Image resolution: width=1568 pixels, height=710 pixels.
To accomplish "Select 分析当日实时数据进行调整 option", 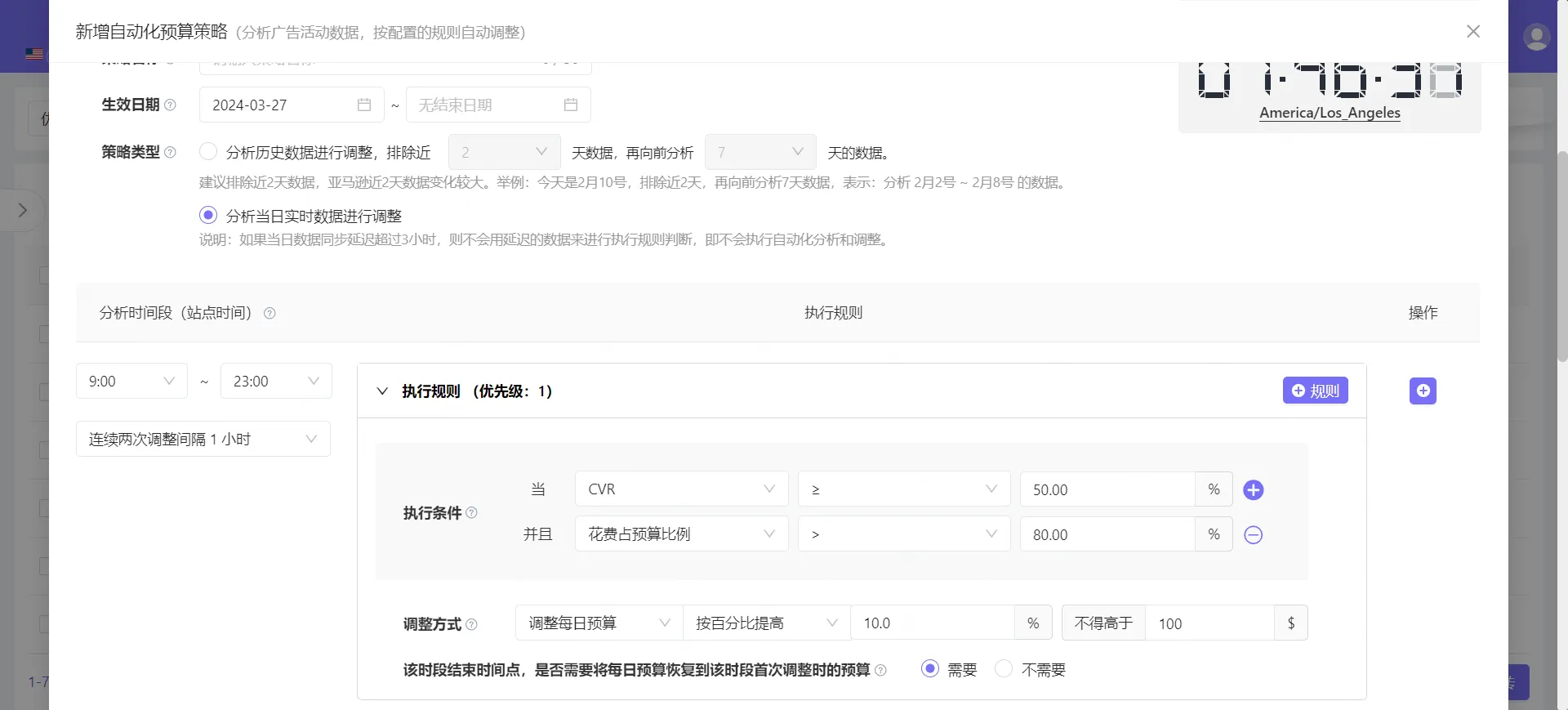I will coord(208,215).
